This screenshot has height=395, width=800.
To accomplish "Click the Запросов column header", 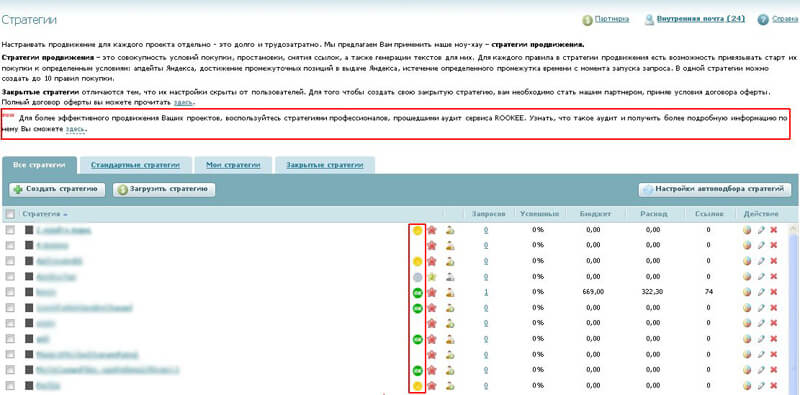I will coord(488,214).
